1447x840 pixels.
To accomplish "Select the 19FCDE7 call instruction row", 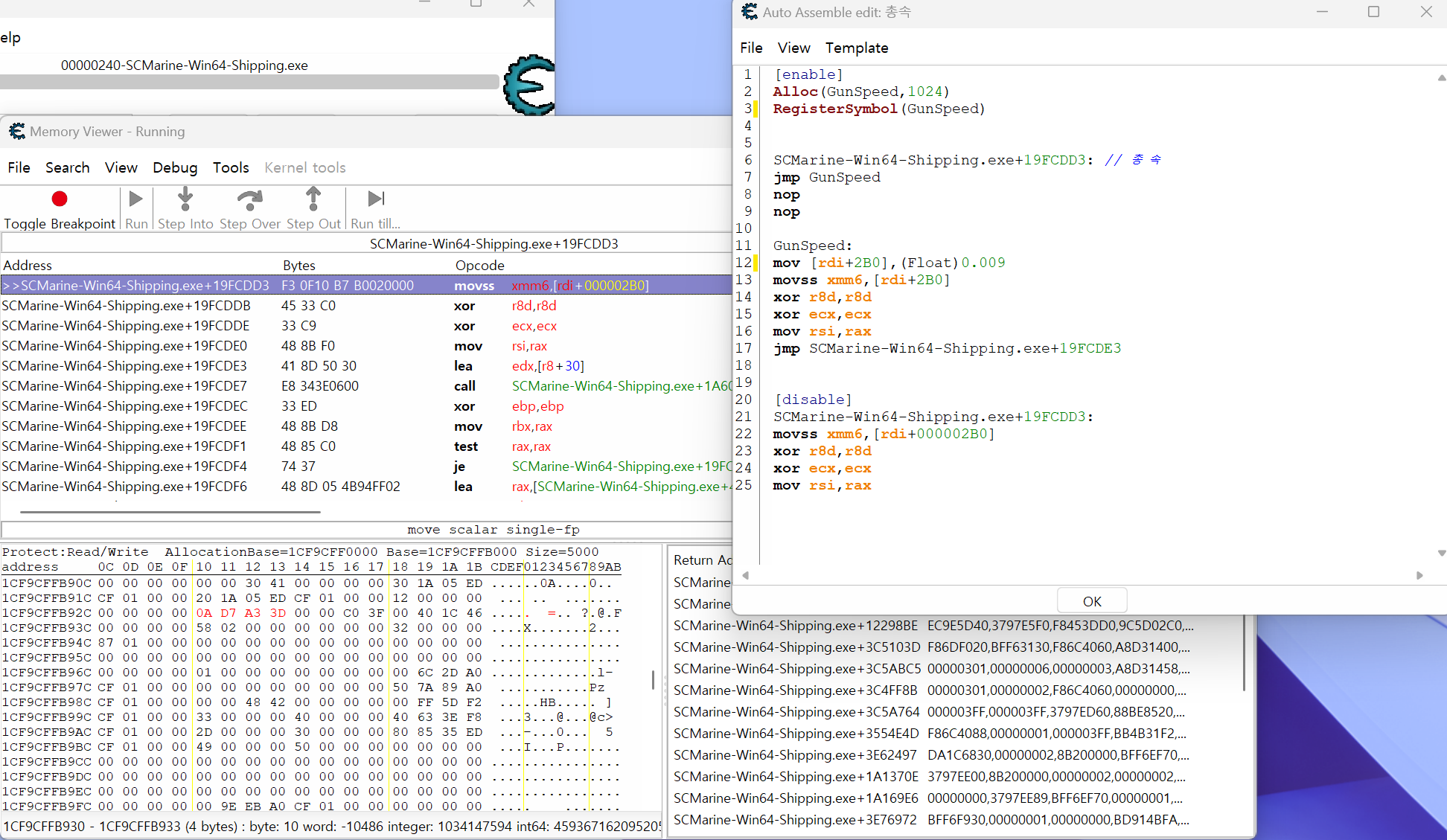I will click(x=366, y=386).
